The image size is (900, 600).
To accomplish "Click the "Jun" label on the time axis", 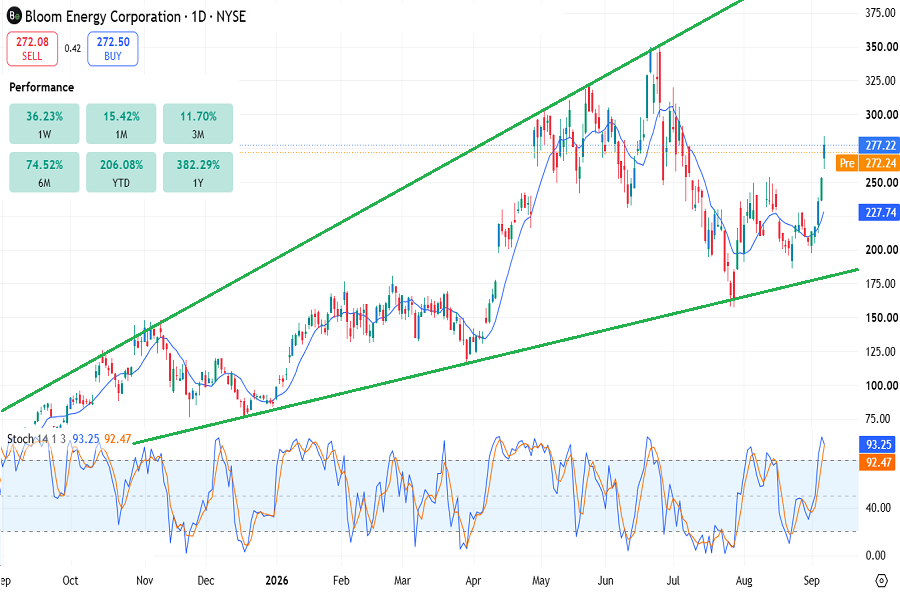I will 606,580.
